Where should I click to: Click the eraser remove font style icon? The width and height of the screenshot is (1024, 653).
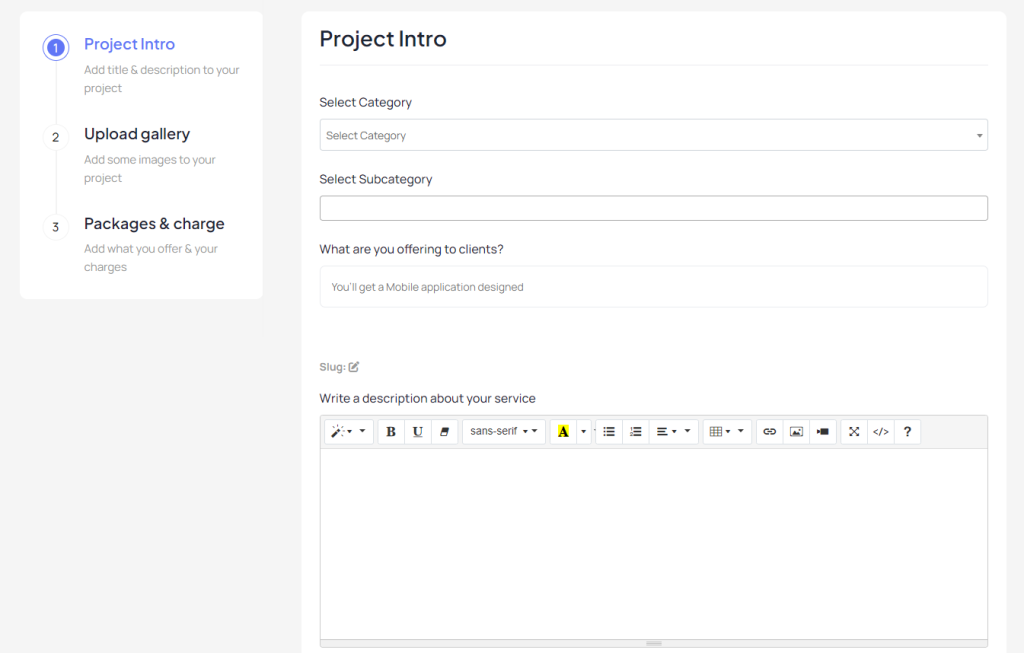pyautogui.click(x=445, y=432)
